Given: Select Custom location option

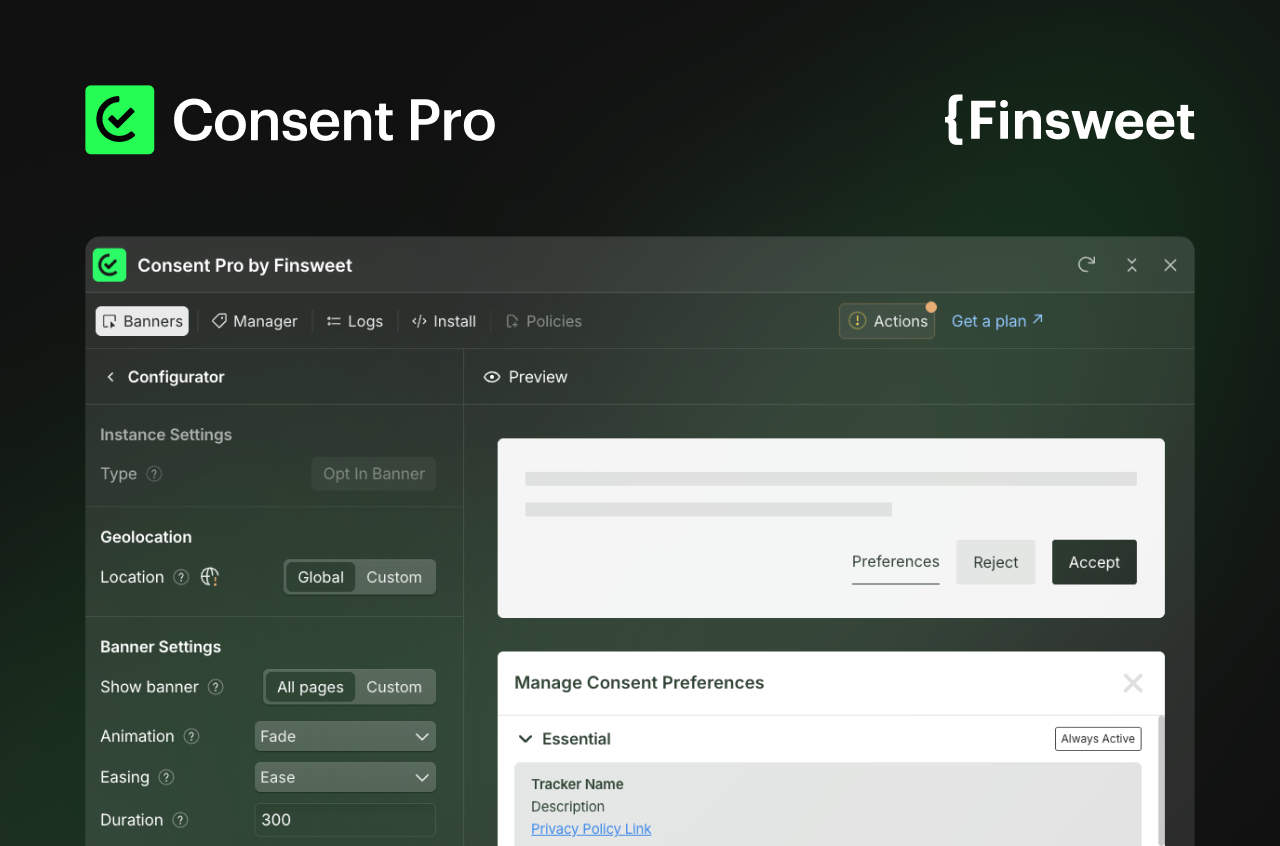Looking at the screenshot, I should tap(394, 577).
